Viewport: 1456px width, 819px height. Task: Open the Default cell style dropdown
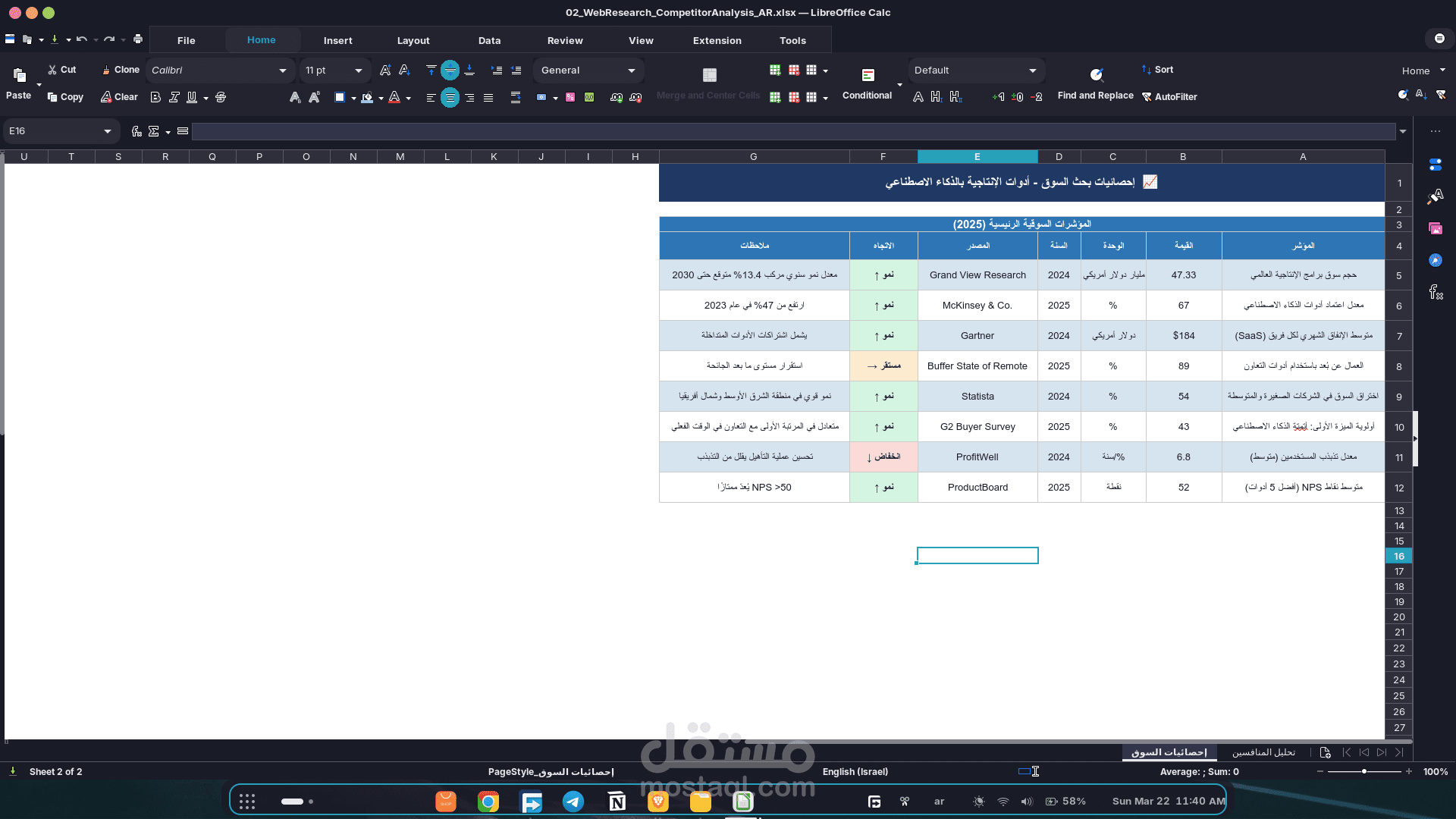(1032, 71)
